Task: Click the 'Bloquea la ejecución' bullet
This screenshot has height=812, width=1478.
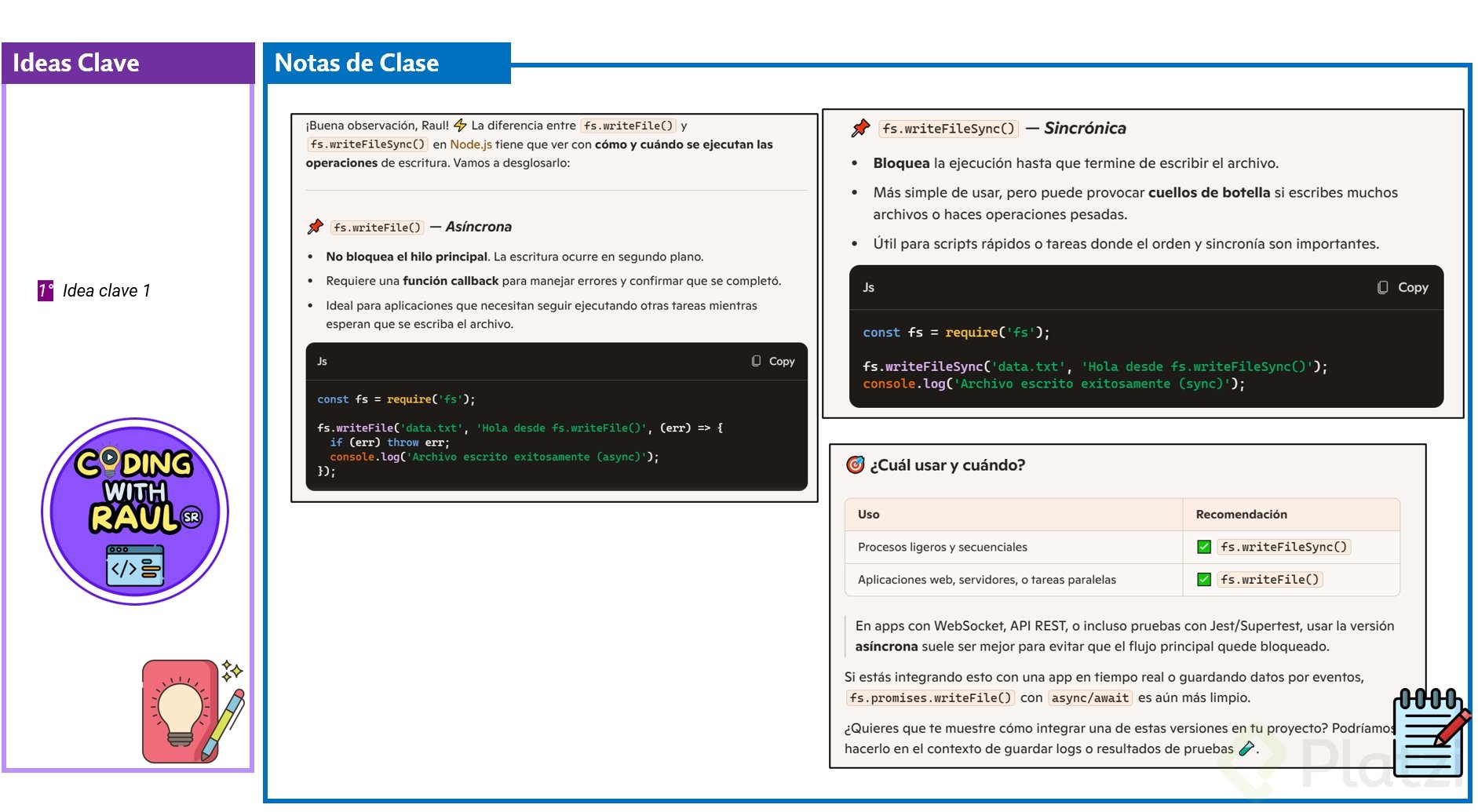Action: [1076, 163]
